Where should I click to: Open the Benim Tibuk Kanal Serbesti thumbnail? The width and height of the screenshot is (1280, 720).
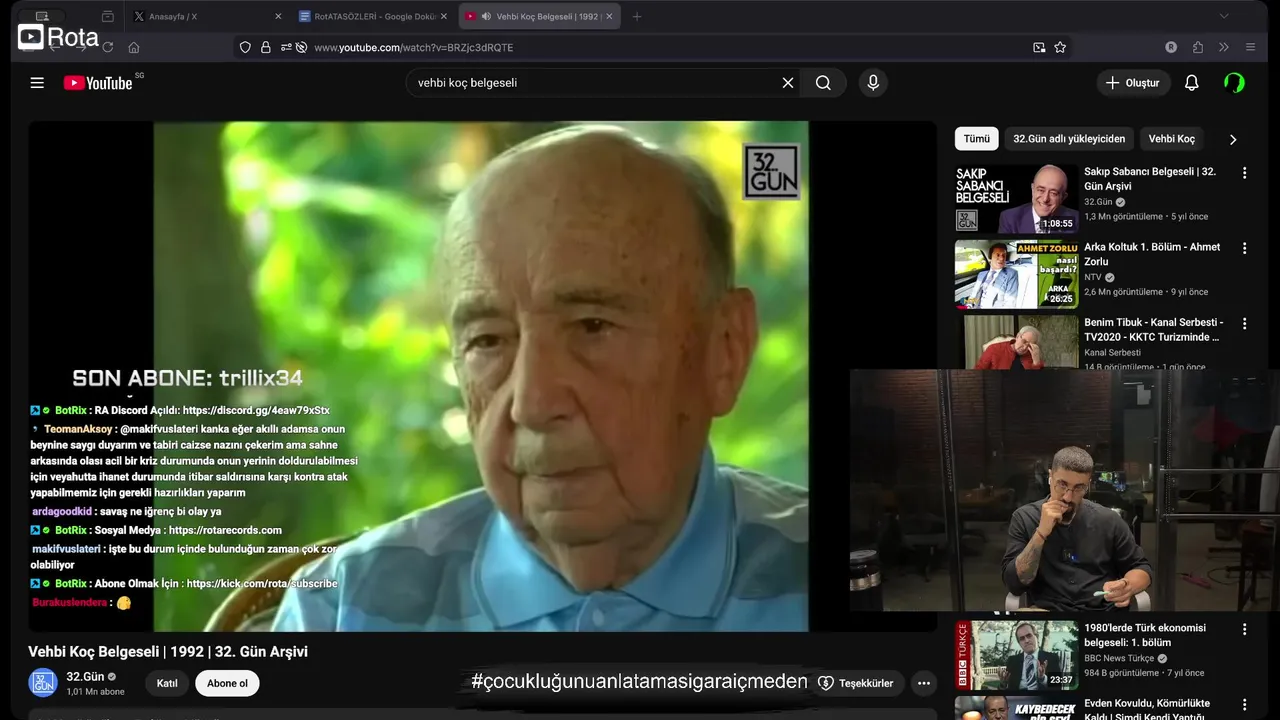[1016, 343]
